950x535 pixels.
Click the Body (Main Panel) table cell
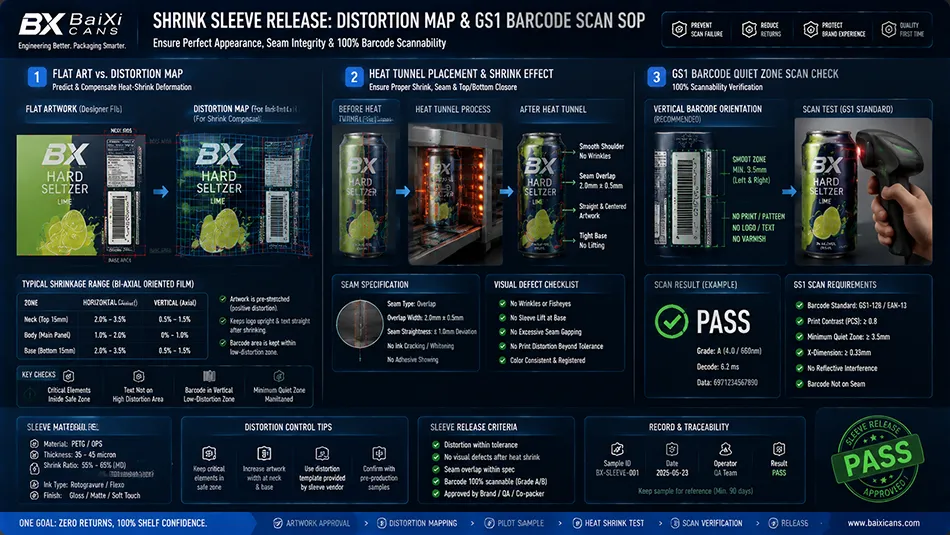tap(47, 335)
